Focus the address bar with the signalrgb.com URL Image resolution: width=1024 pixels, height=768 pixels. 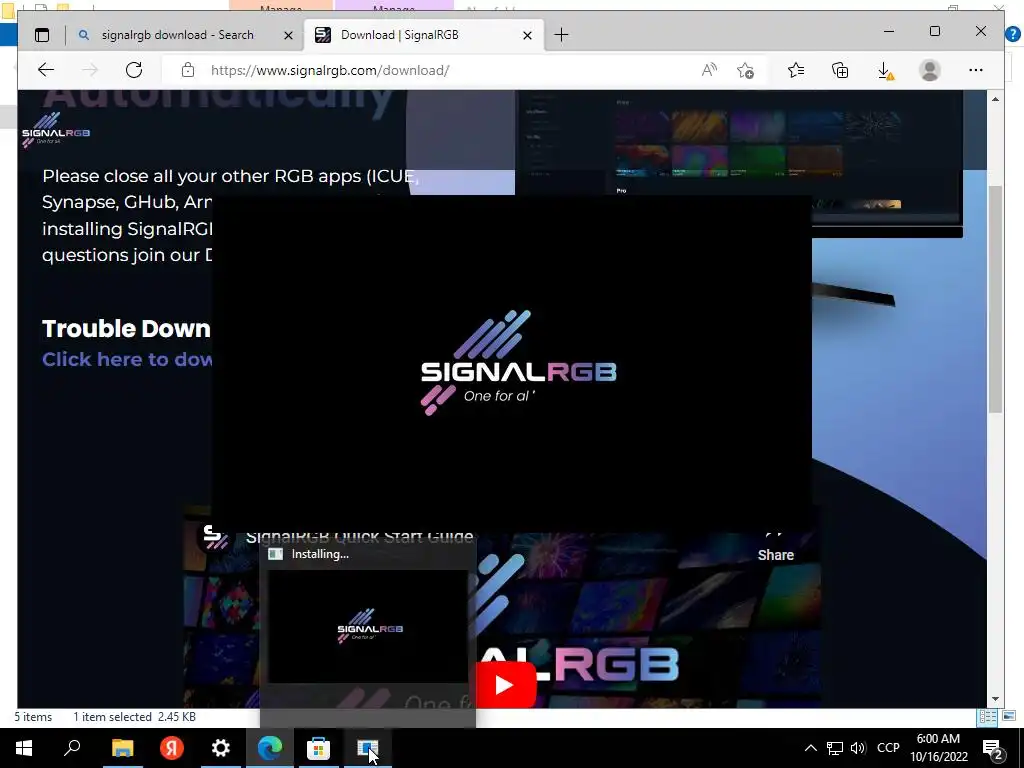(x=330, y=71)
